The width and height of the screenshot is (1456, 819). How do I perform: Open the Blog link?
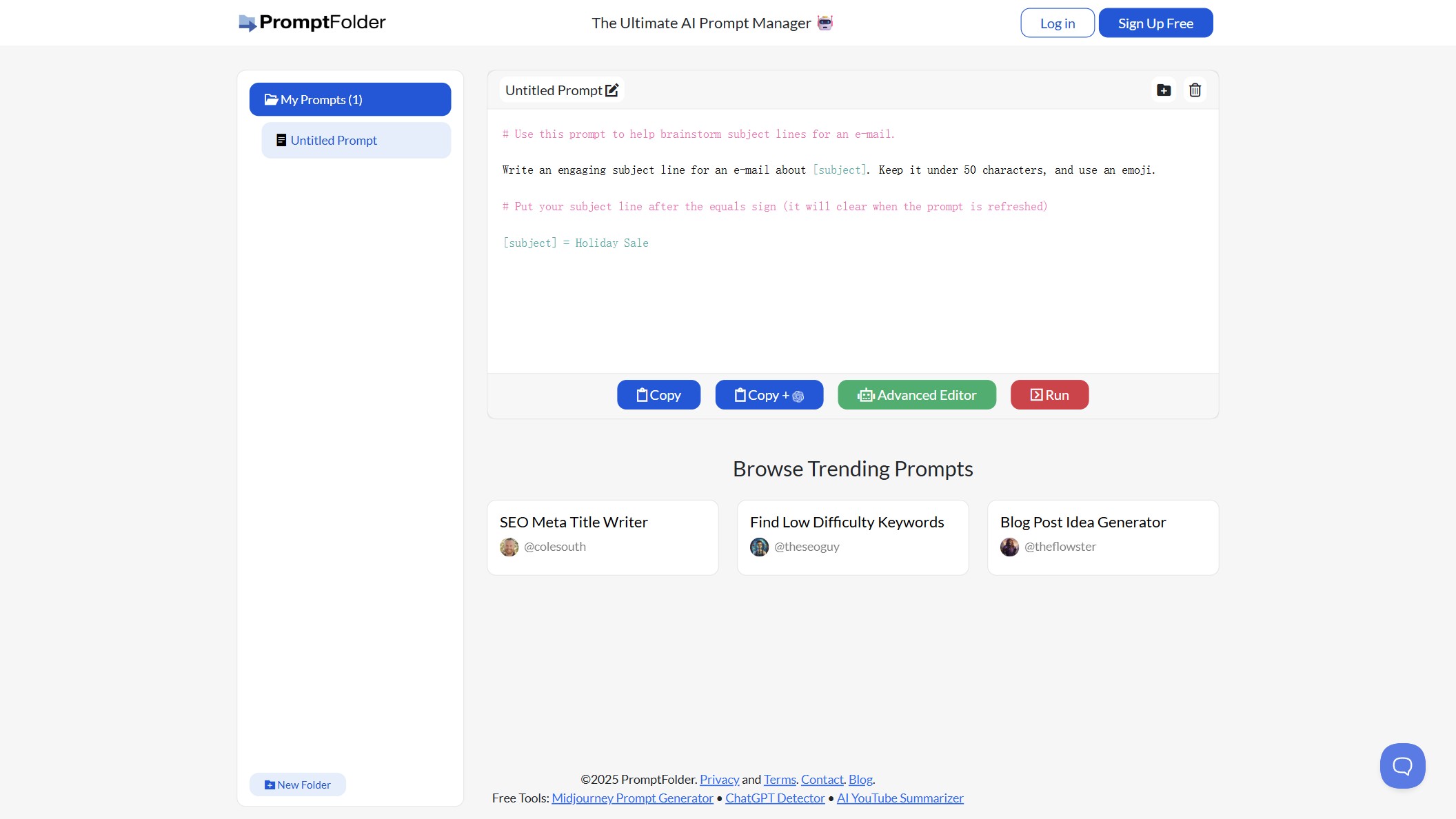(860, 779)
